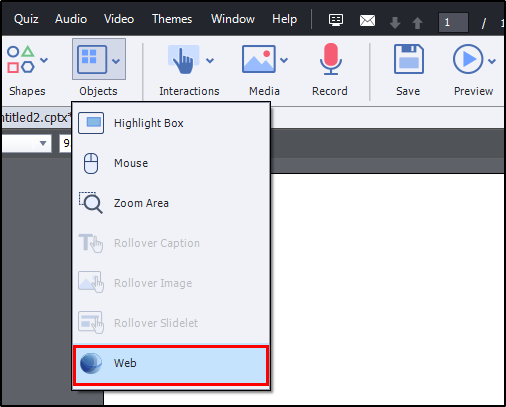The width and height of the screenshot is (506, 407).
Task: Open the Quiz menu
Action: tap(26, 19)
